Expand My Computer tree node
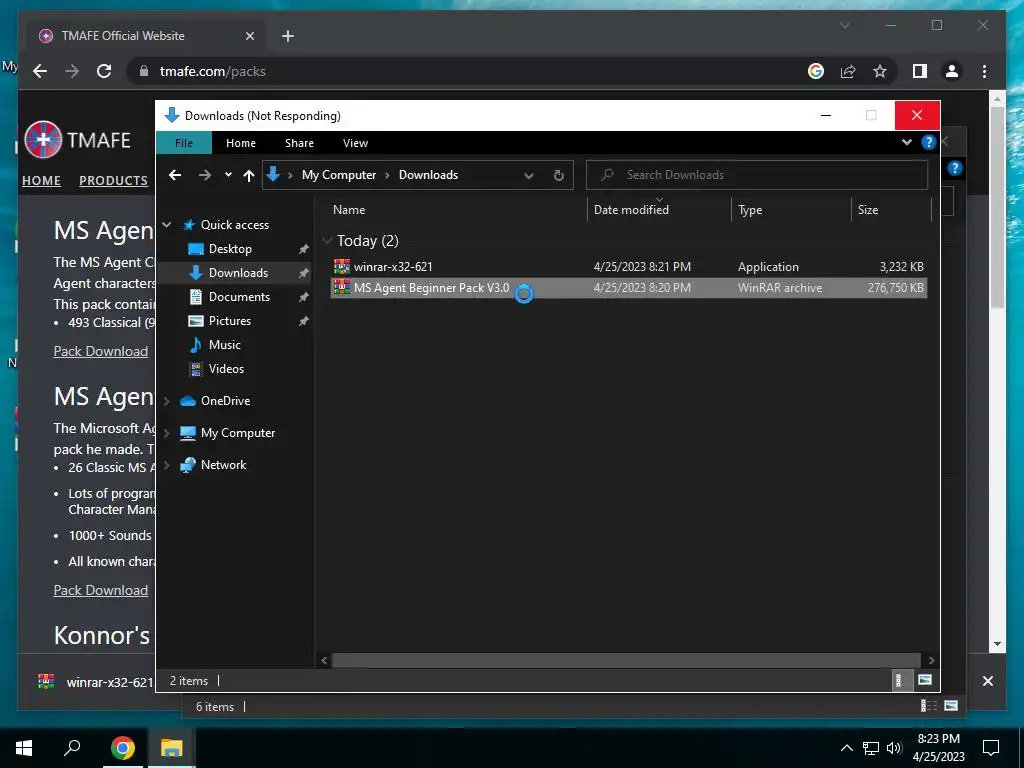Screen dimensions: 1024x768 pos(167,433)
